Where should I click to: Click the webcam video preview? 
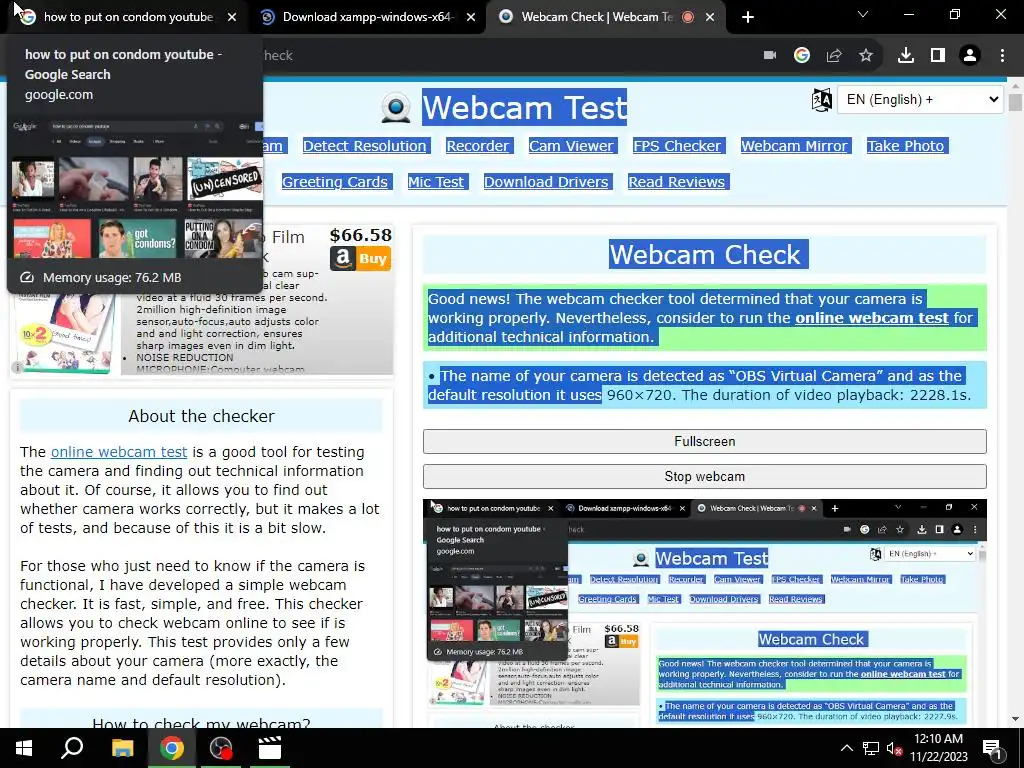click(705, 611)
